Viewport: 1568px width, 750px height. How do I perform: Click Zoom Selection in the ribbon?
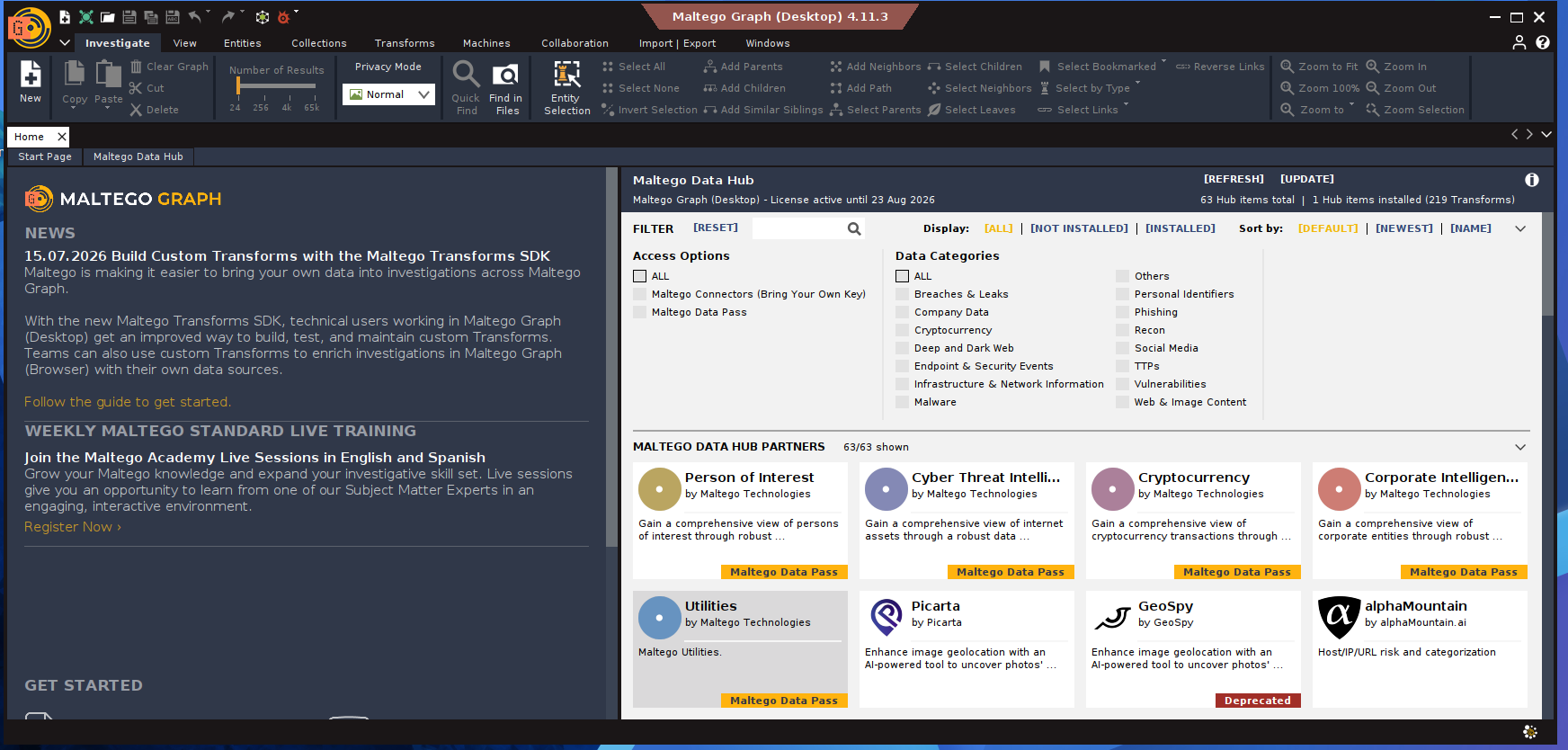tap(1415, 110)
